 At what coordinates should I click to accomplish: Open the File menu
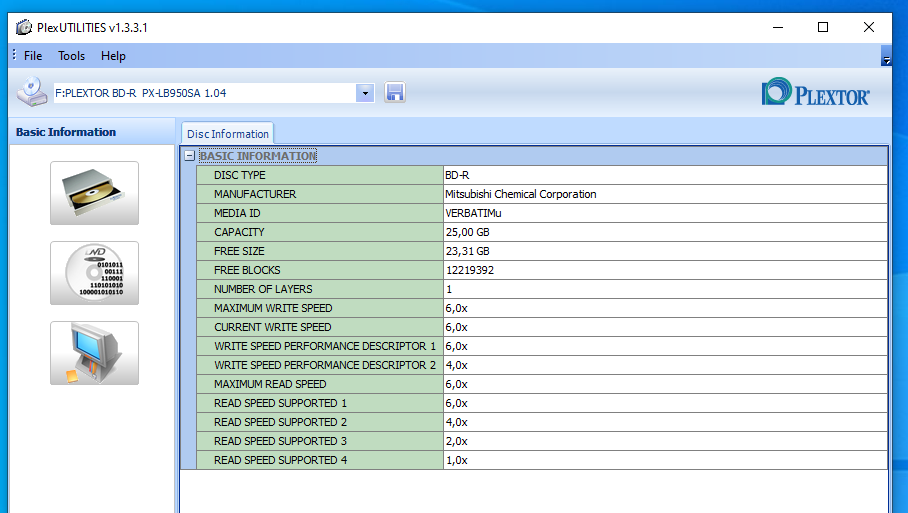(x=33, y=56)
